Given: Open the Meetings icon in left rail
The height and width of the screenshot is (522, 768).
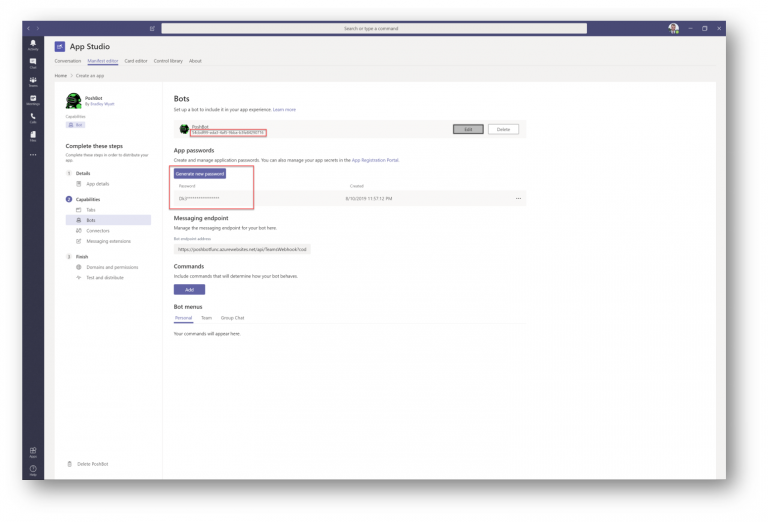Looking at the screenshot, I should point(33,100).
